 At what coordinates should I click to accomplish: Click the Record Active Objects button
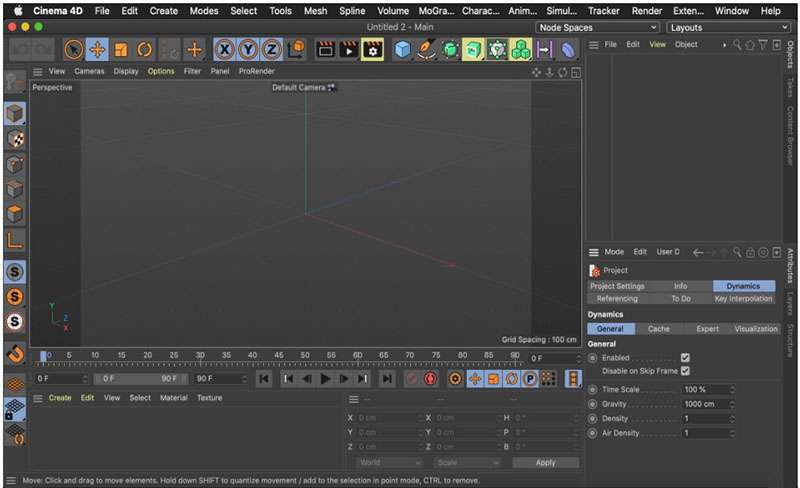(412, 379)
